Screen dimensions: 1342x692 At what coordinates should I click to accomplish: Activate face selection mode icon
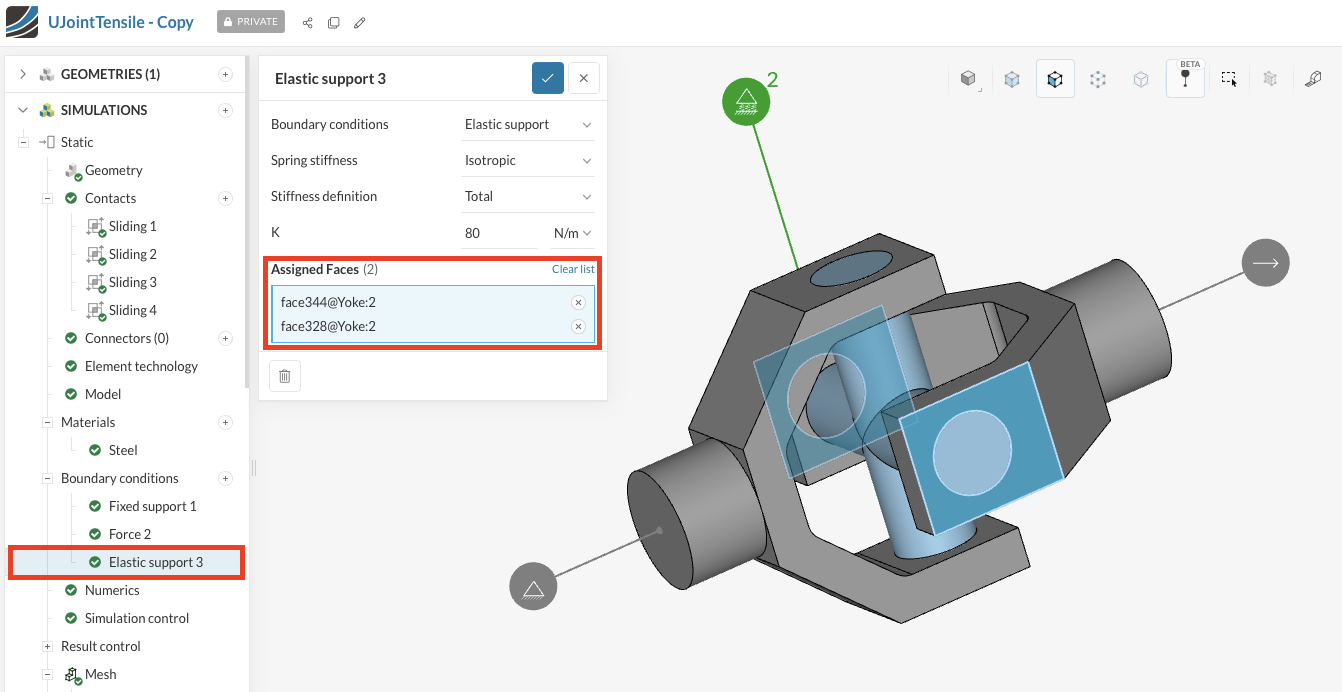pyautogui.click(x=1055, y=78)
